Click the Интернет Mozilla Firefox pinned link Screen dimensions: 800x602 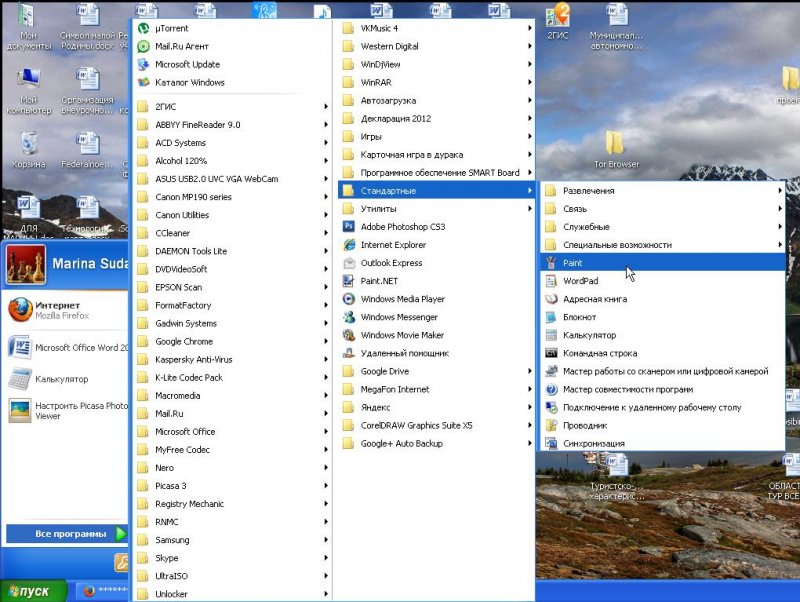coord(65,310)
